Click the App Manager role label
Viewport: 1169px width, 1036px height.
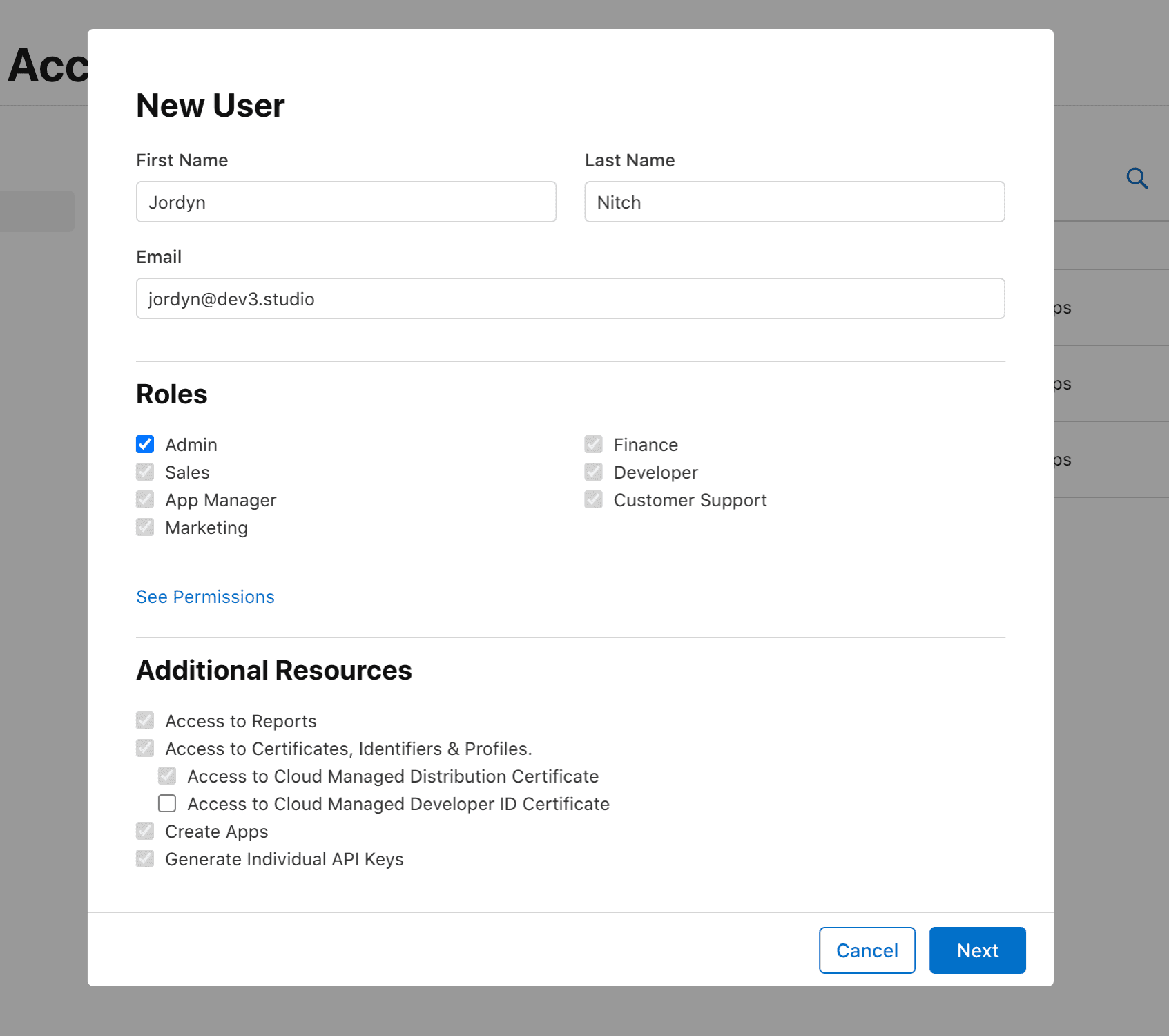pyautogui.click(x=221, y=500)
